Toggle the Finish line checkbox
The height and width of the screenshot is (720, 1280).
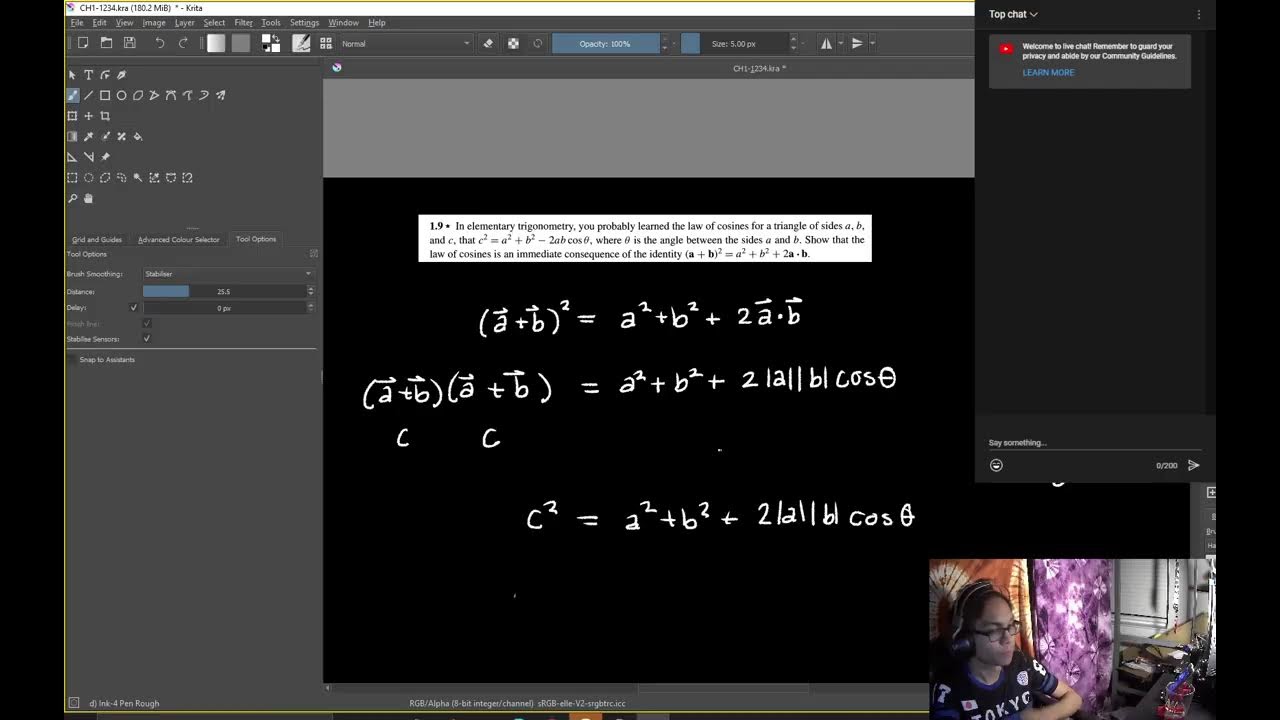coord(147,324)
